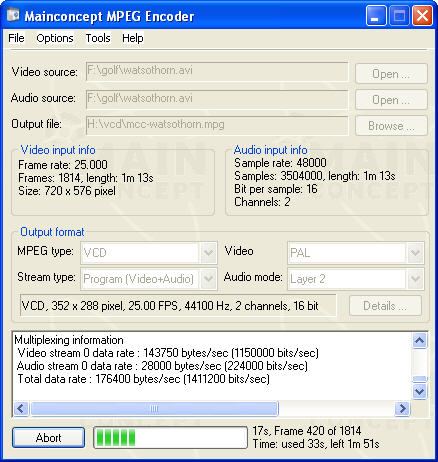The height and width of the screenshot is (462, 438).
Task: Click the 'Audio input info' group label
Action: pos(270,150)
